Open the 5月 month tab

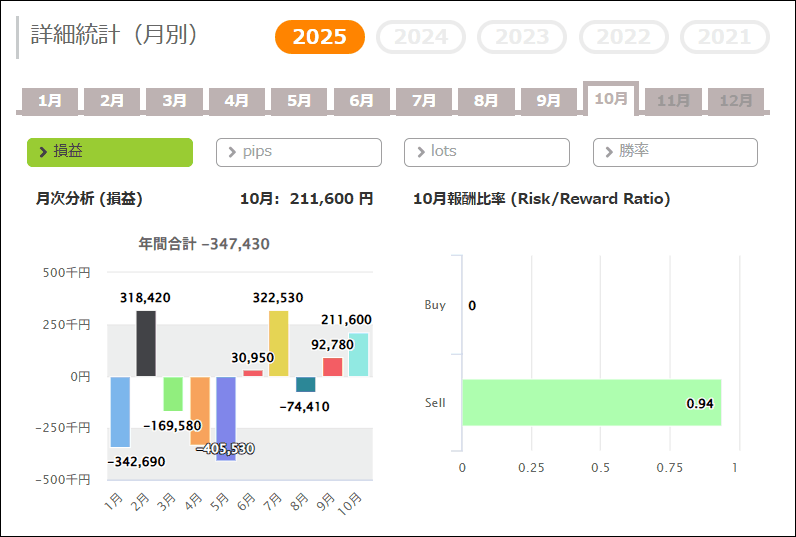click(x=299, y=101)
